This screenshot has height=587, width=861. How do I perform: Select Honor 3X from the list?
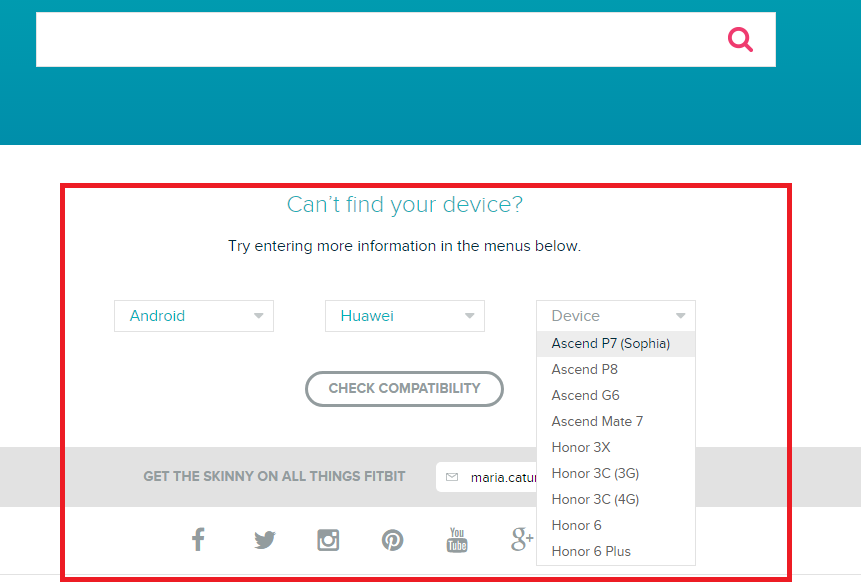(616, 448)
